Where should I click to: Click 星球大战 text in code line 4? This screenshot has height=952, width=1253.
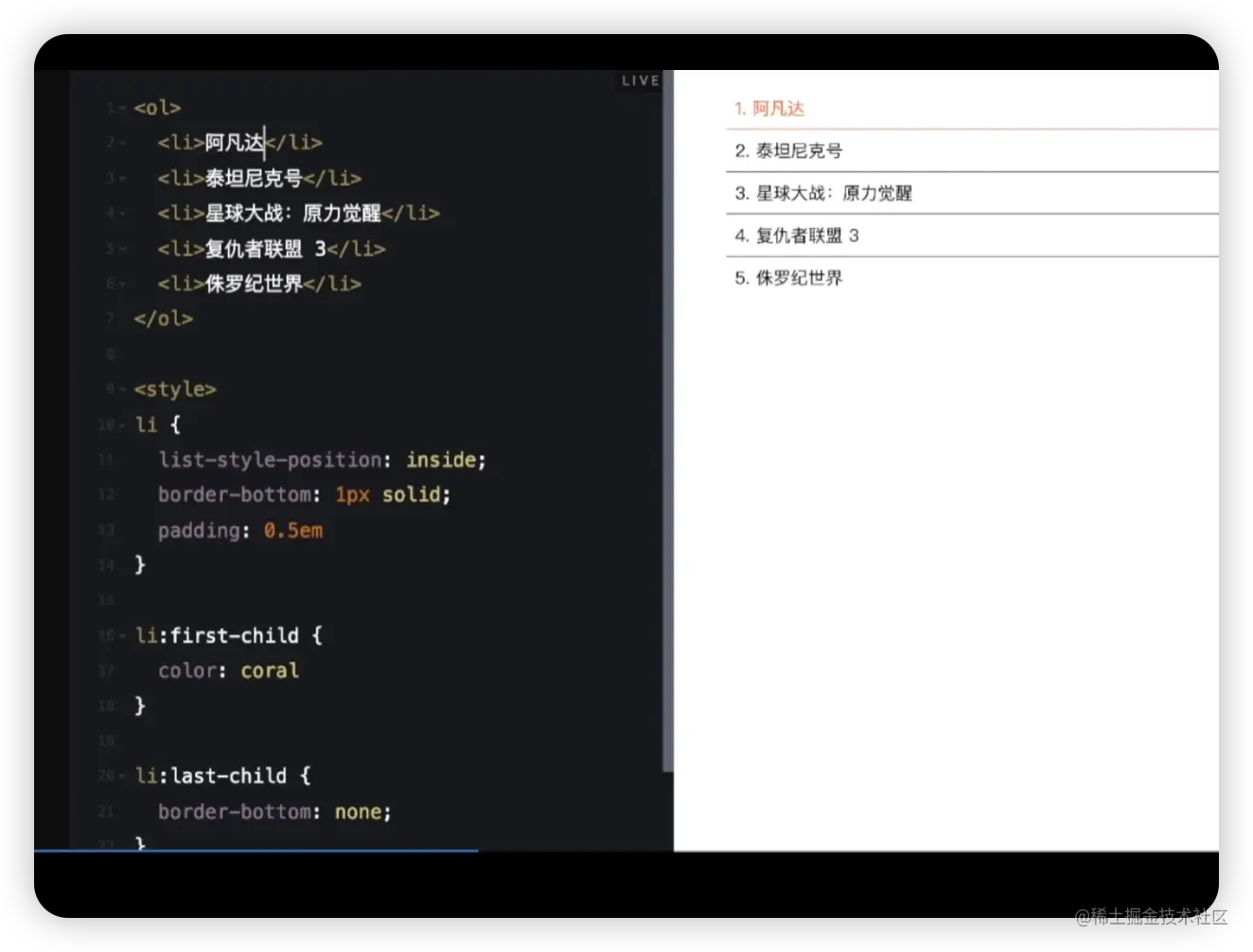(x=244, y=213)
